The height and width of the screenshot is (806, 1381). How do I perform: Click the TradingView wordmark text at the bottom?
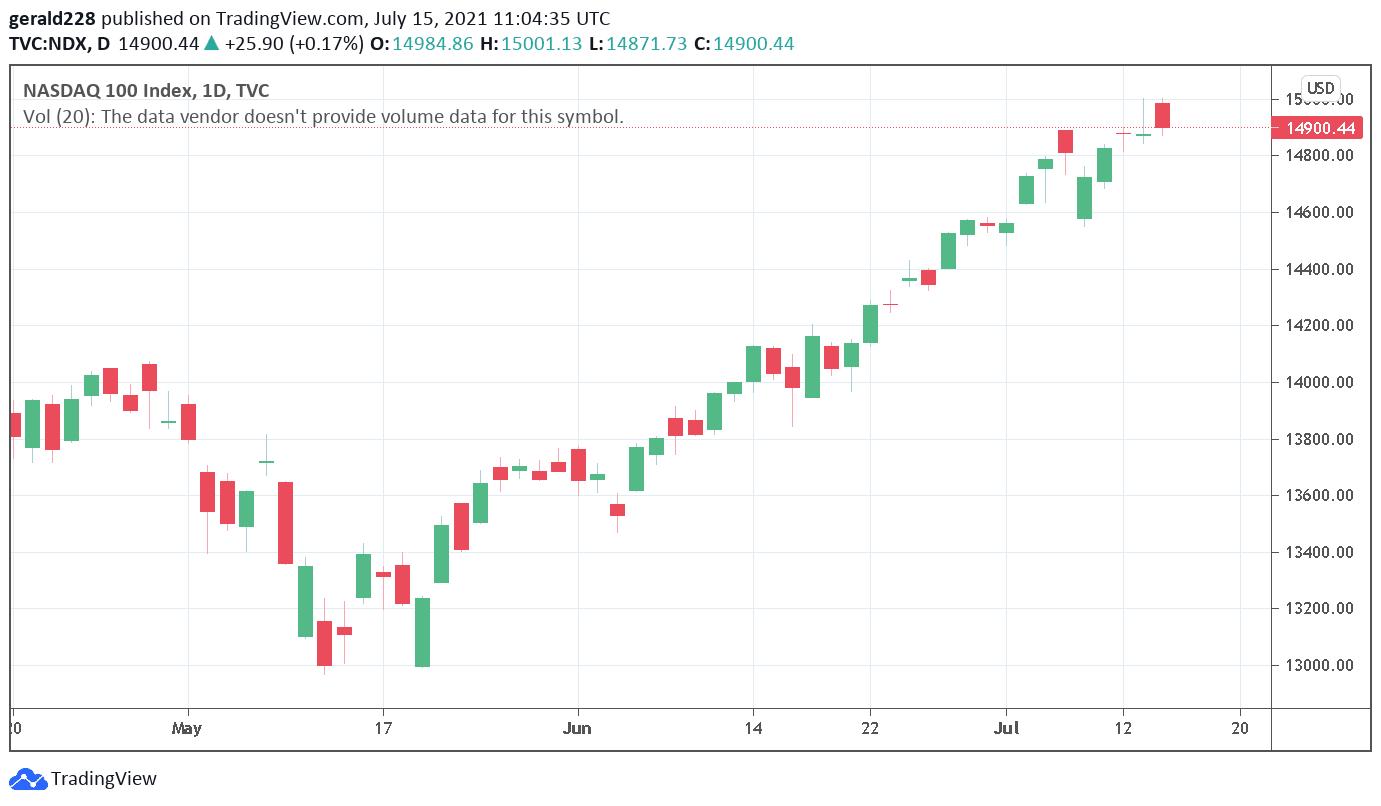click(104, 779)
